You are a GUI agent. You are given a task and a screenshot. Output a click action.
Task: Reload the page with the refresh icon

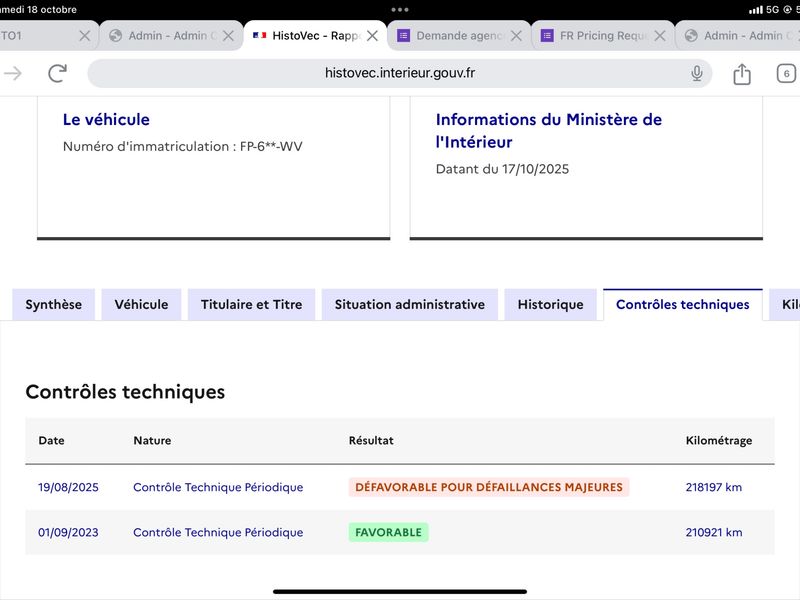tap(57, 73)
